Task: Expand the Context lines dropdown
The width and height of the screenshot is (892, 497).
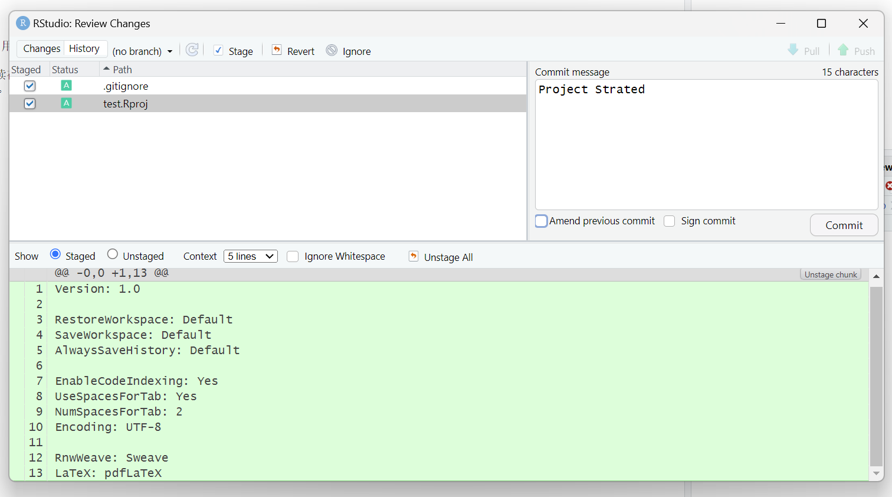Action: (250, 257)
